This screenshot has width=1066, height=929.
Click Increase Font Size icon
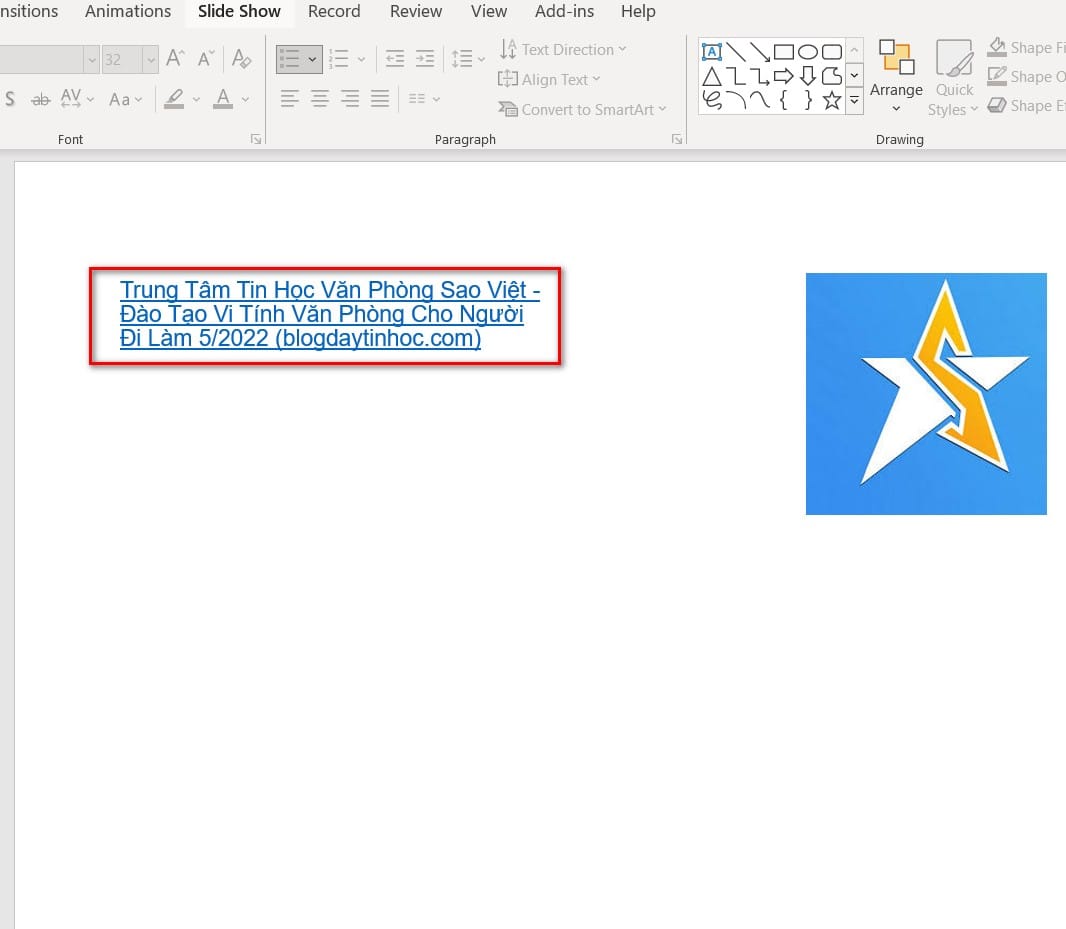click(x=175, y=58)
